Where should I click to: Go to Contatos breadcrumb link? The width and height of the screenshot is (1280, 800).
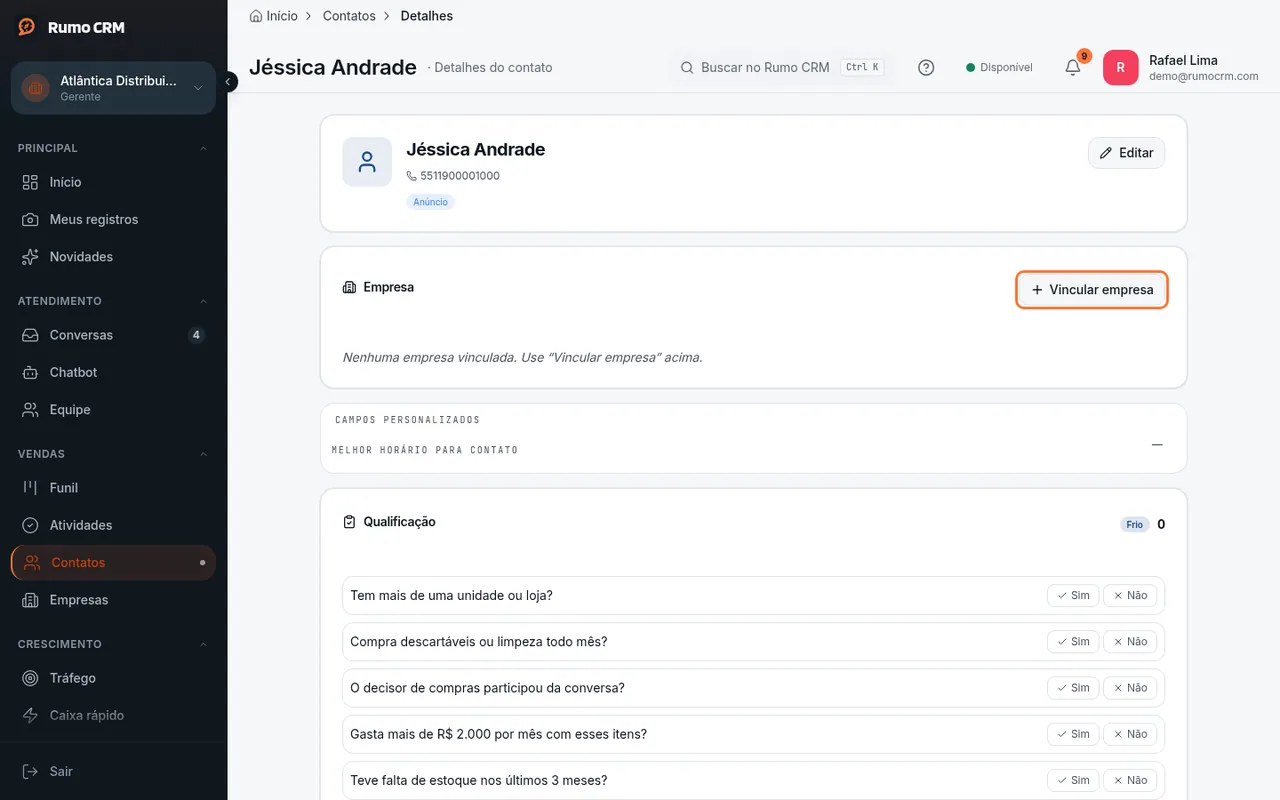(349, 16)
